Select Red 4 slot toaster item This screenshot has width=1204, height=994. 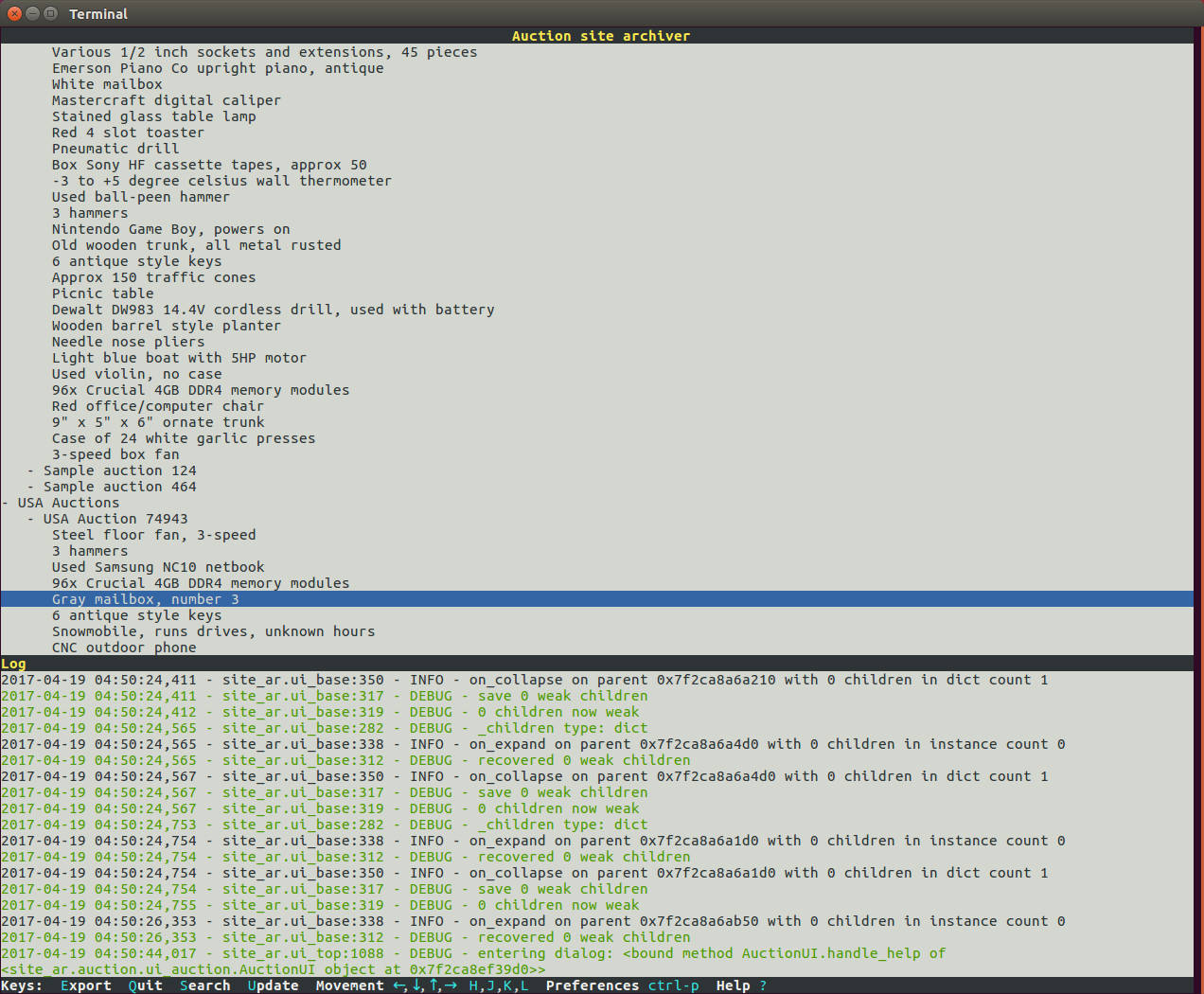tap(128, 133)
